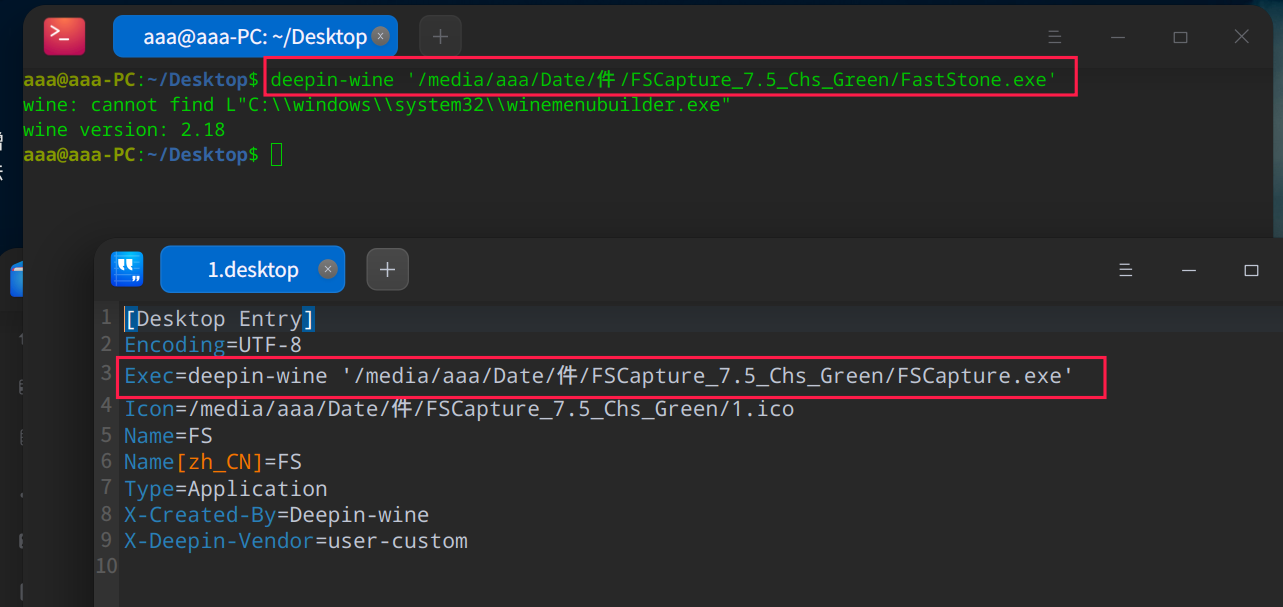Click the Exec=deepin-wine line in editor
1283x607 pixels.
point(599,376)
